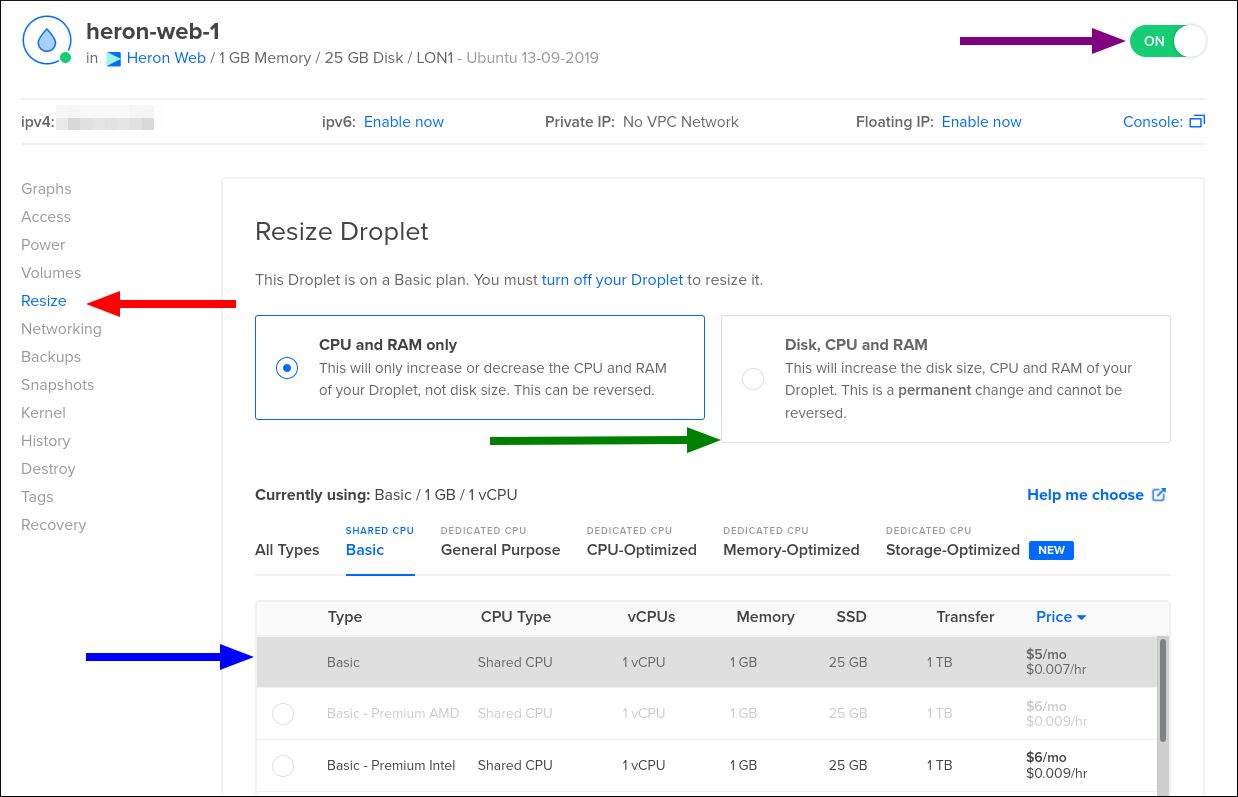Click Enable now for ipv6
1238x797 pixels.
(x=403, y=122)
